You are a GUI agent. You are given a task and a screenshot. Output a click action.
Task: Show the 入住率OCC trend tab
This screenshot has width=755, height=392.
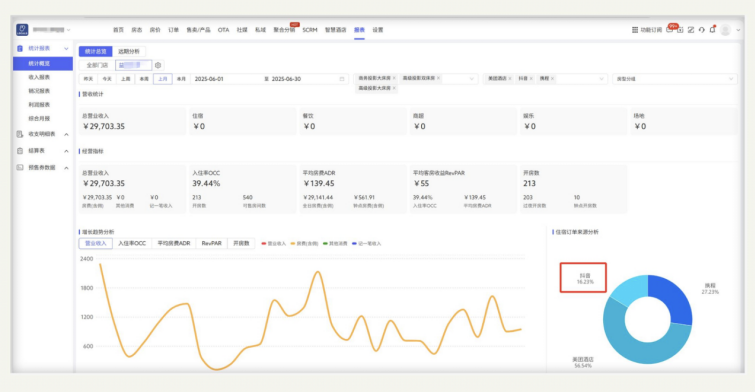pyautogui.click(x=132, y=244)
